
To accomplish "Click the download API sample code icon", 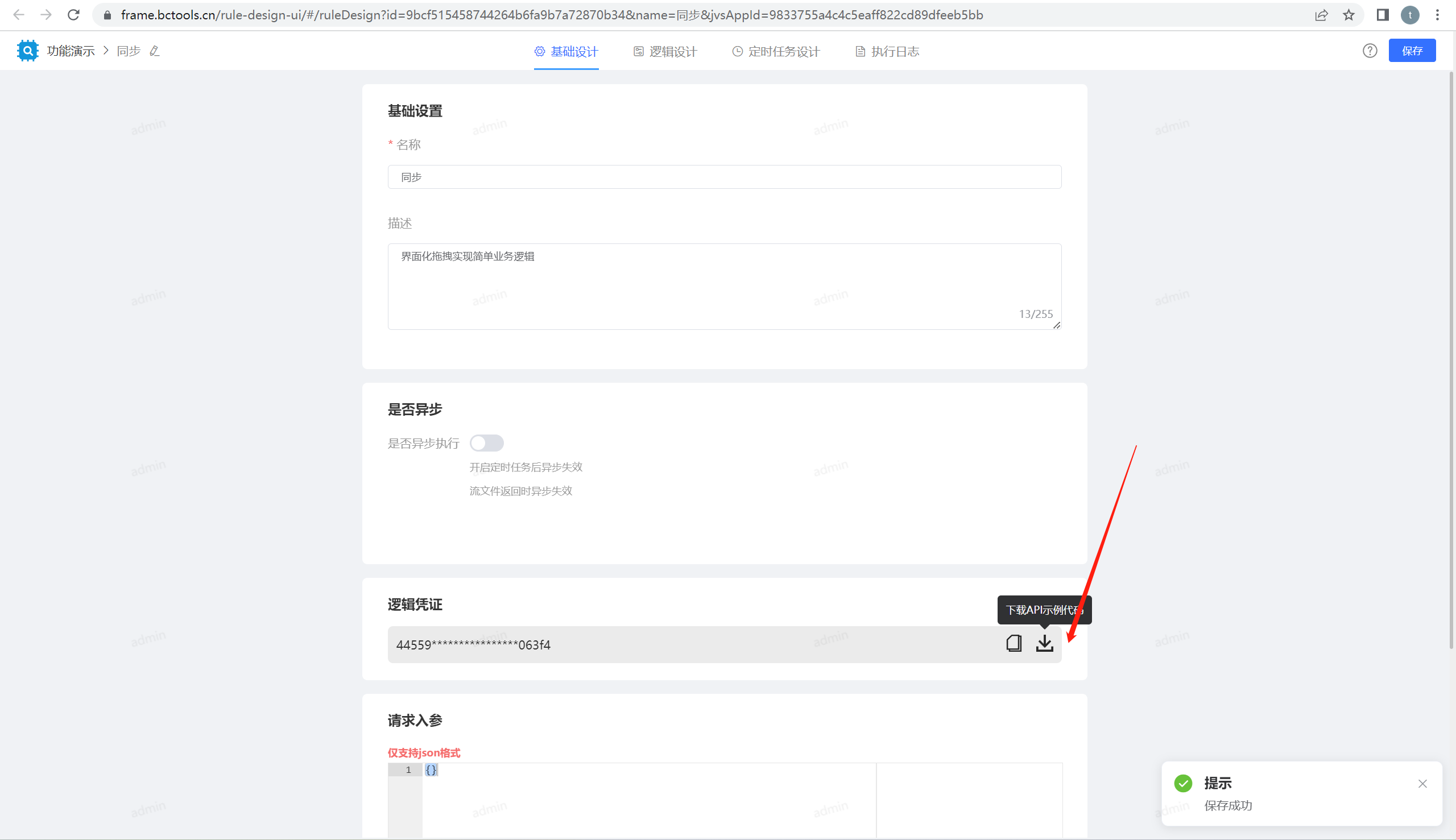I will coord(1044,643).
